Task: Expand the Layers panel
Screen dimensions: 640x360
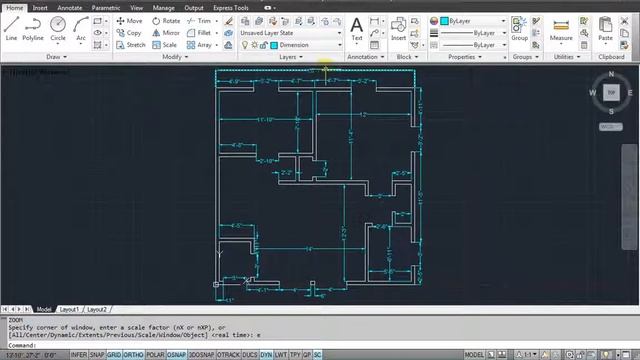Action: pos(291,57)
